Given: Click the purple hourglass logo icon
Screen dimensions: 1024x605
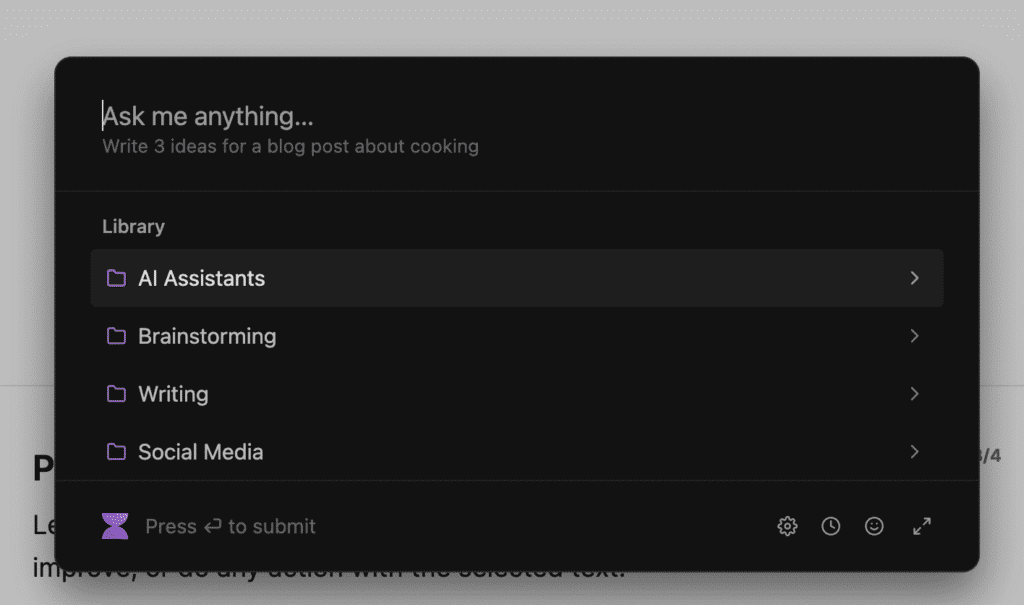Looking at the screenshot, I should click(x=115, y=526).
